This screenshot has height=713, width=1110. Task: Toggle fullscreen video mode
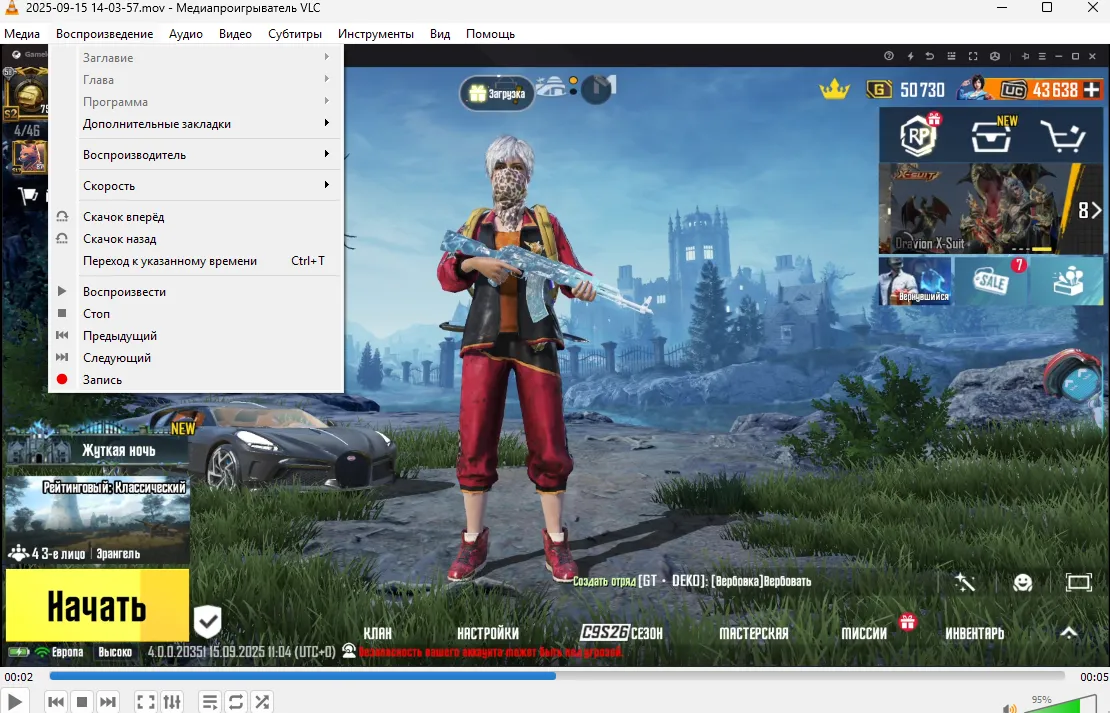[146, 702]
